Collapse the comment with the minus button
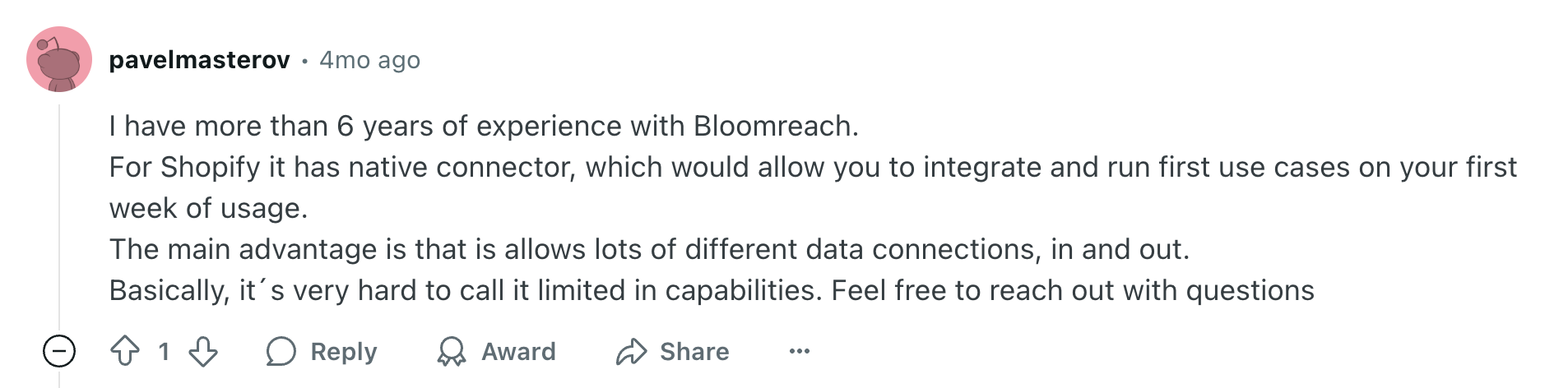 point(59,352)
